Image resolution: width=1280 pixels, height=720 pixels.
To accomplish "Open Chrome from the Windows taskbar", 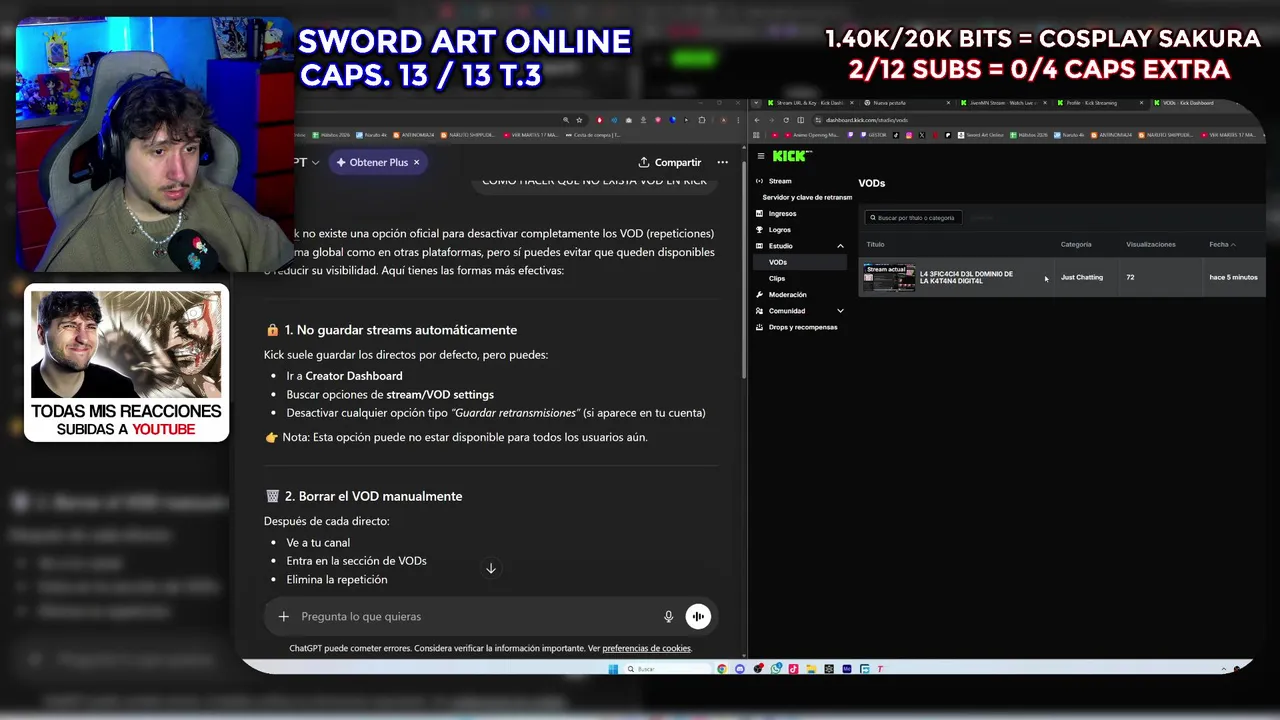I will pos(722,669).
